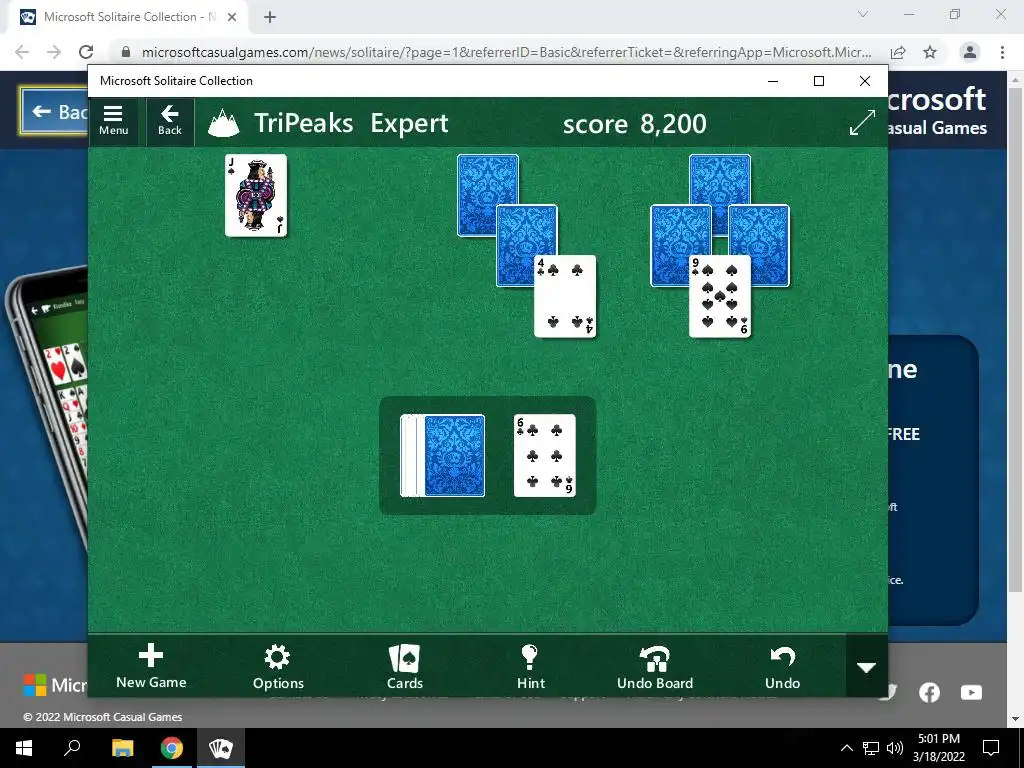
Task: Open the tab search dropdown chevron
Action: click(863, 14)
